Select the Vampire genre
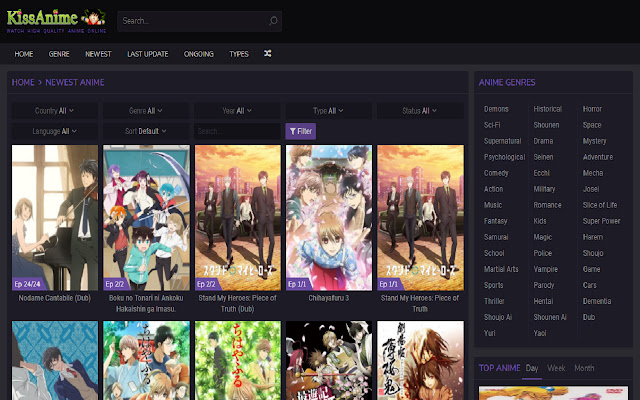Viewport: 640px width, 400px height. (x=545, y=269)
